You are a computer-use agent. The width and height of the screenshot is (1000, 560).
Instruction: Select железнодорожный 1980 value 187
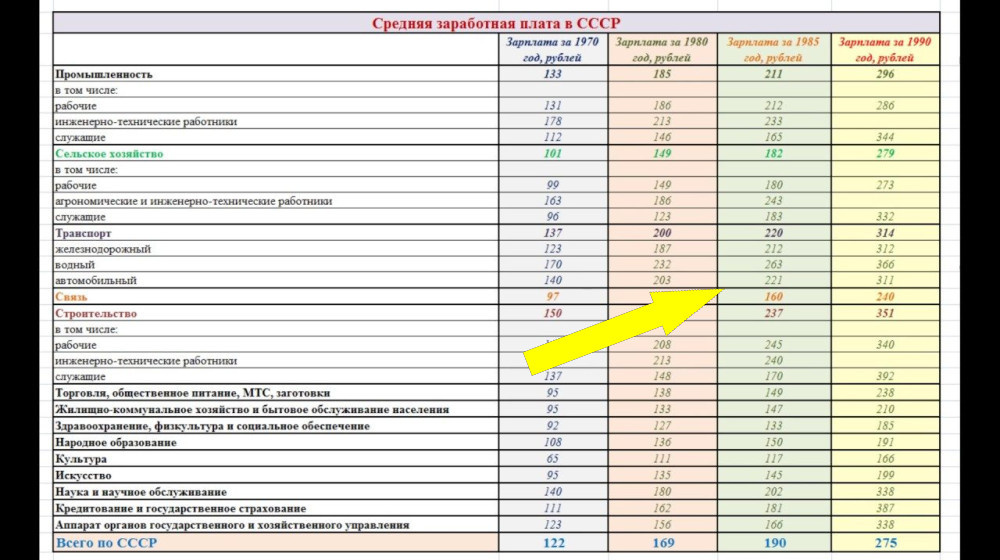coord(662,249)
